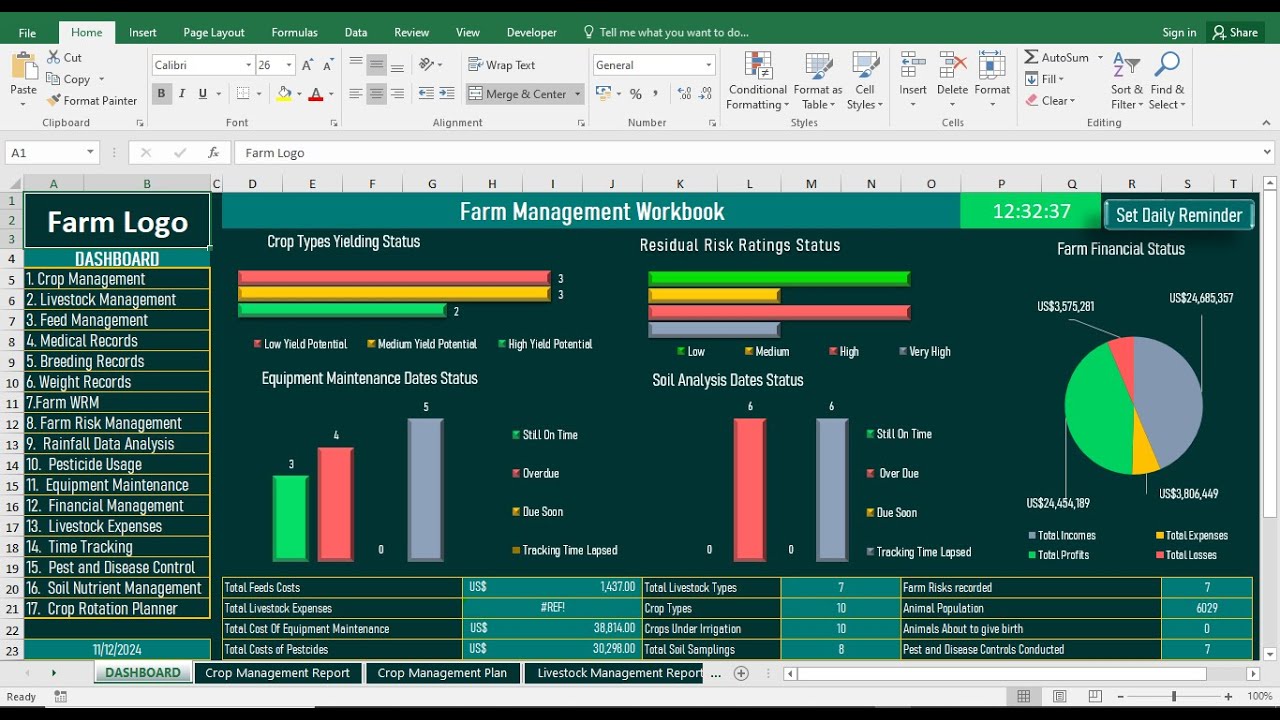Click the Decrease Indent icon

tap(426, 94)
